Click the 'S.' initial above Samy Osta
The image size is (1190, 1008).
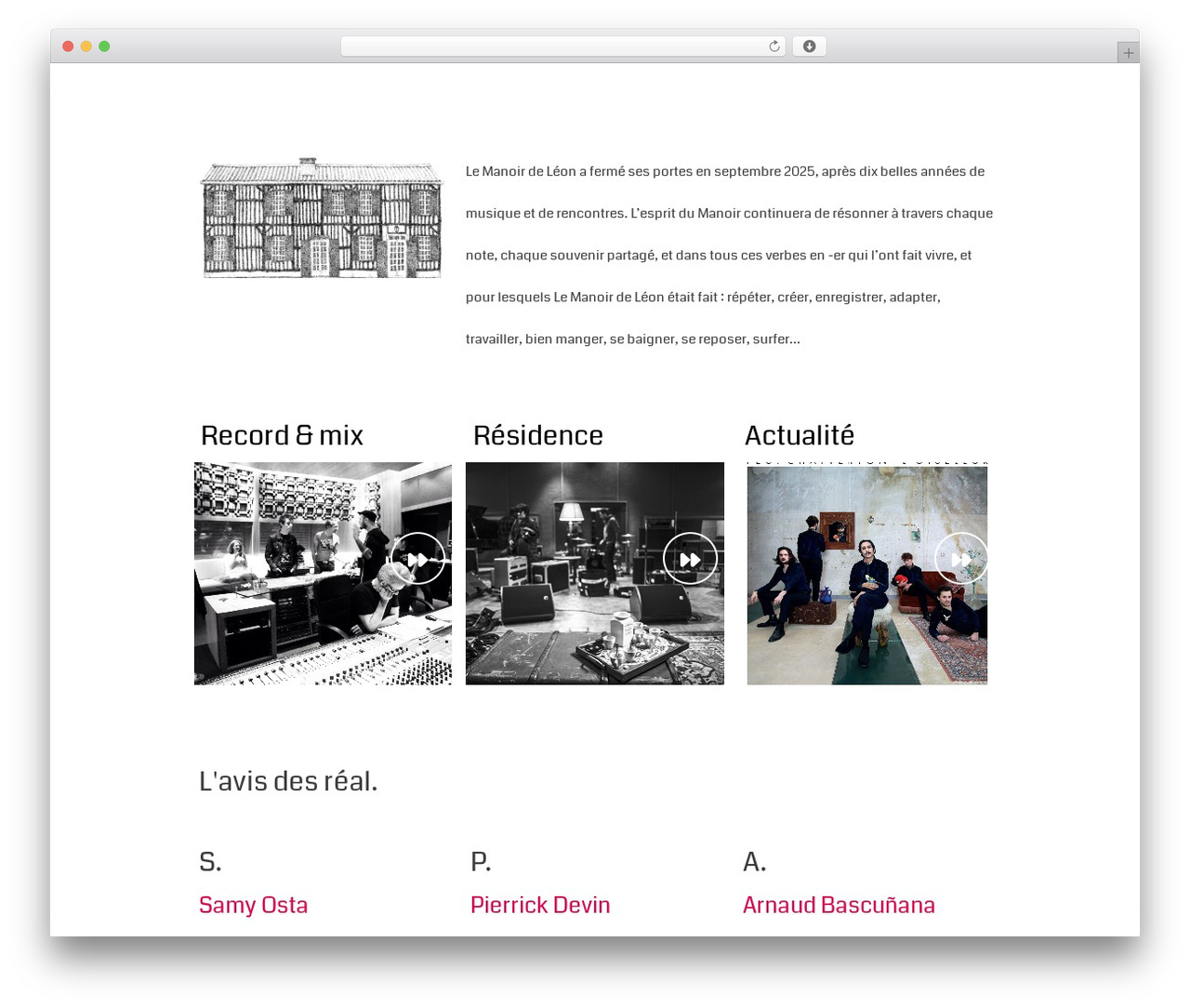pos(210,862)
